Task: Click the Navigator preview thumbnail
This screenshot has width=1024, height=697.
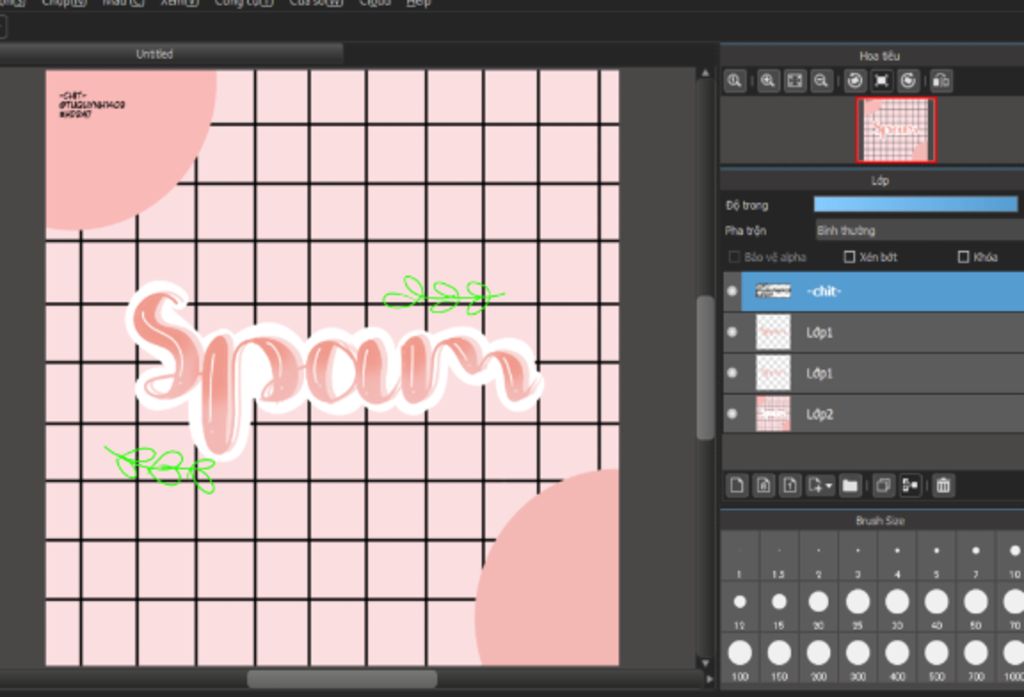Action: tap(896, 129)
